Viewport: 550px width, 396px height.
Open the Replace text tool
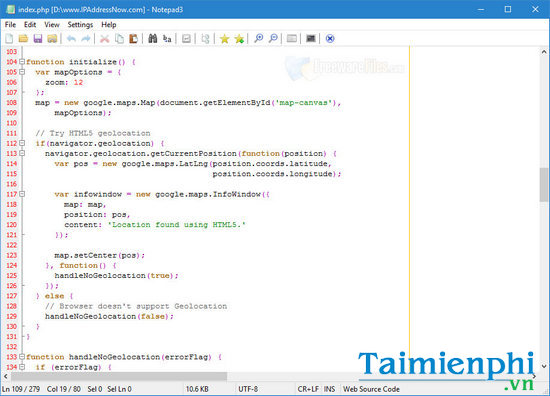167,39
